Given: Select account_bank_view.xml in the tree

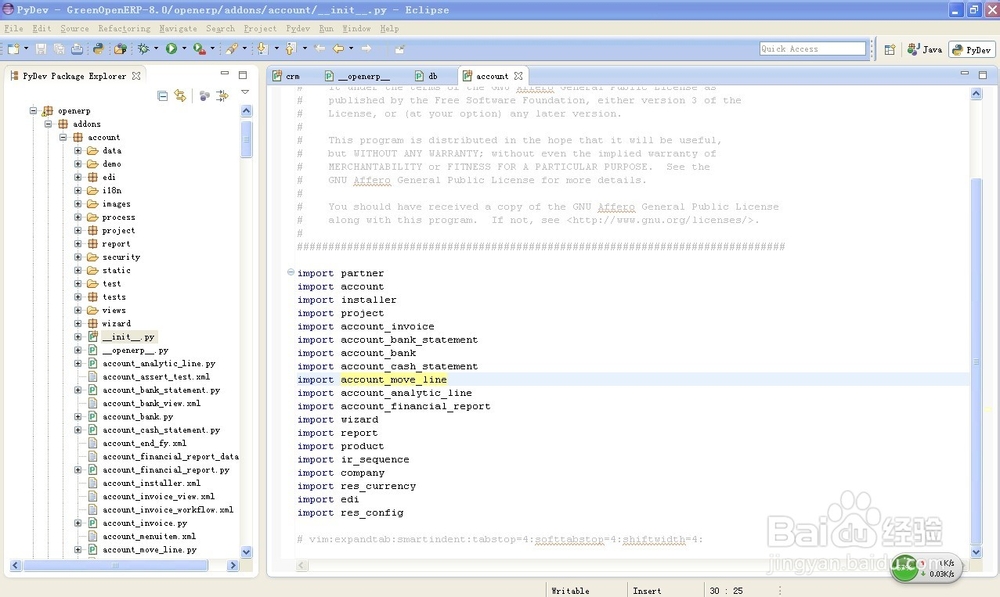Looking at the screenshot, I should click(151, 403).
